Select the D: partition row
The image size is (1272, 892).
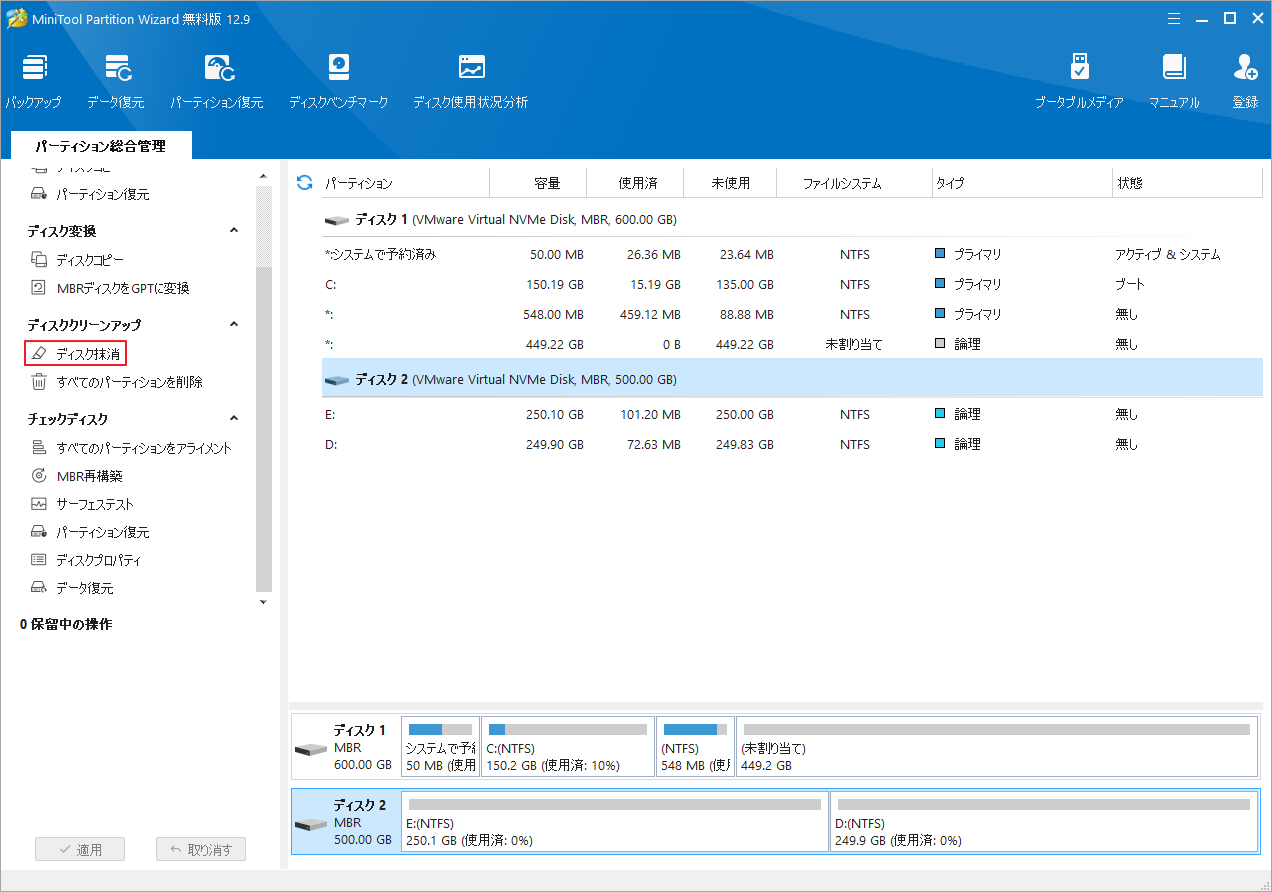[791, 444]
